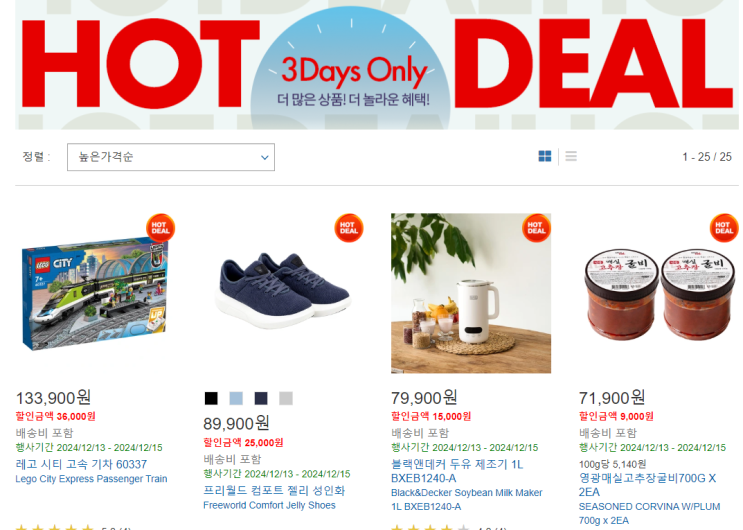This screenshot has height=530, width=743.
Task: Switch to grid view layout
Action: coord(545,156)
